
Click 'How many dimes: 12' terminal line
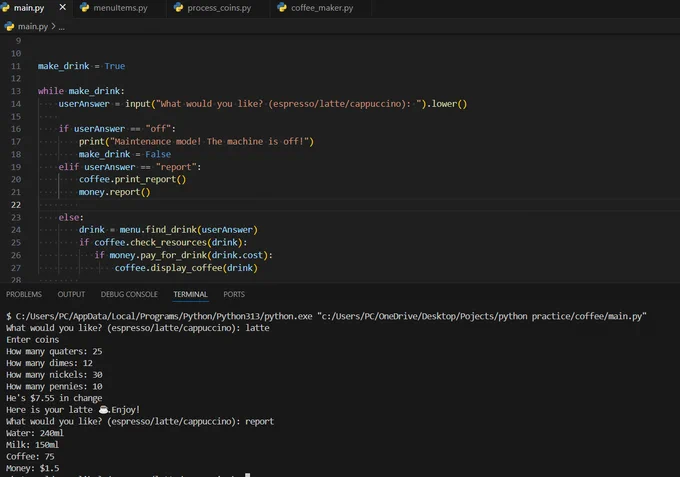(x=49, y=363)
